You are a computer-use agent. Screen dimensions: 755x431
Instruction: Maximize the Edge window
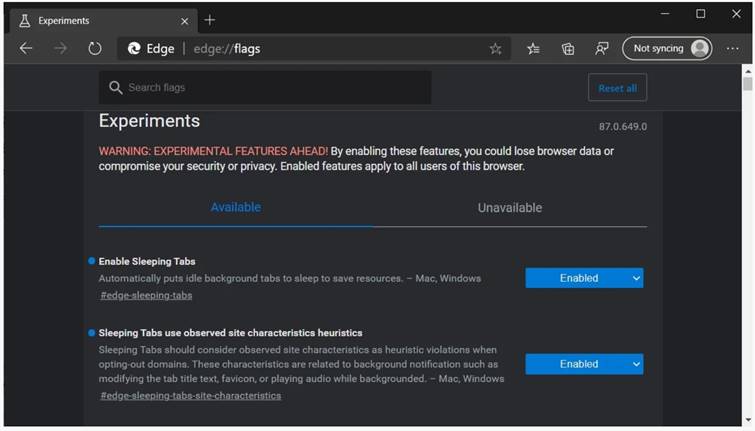point(701,14)
